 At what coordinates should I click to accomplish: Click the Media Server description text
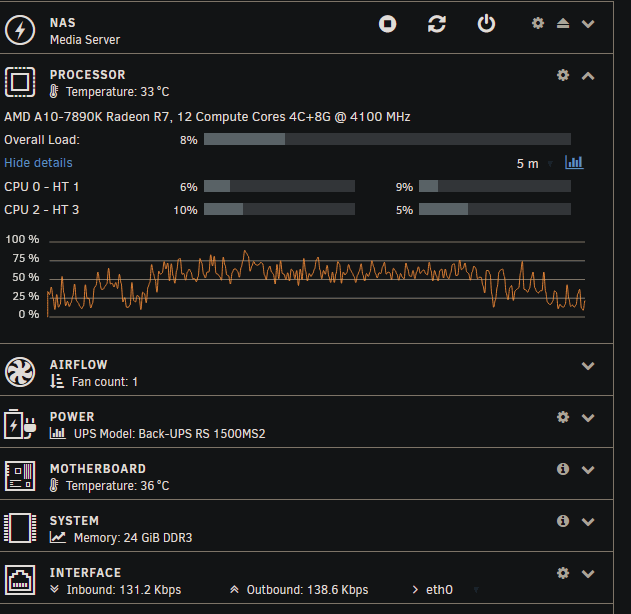[85, 40]
